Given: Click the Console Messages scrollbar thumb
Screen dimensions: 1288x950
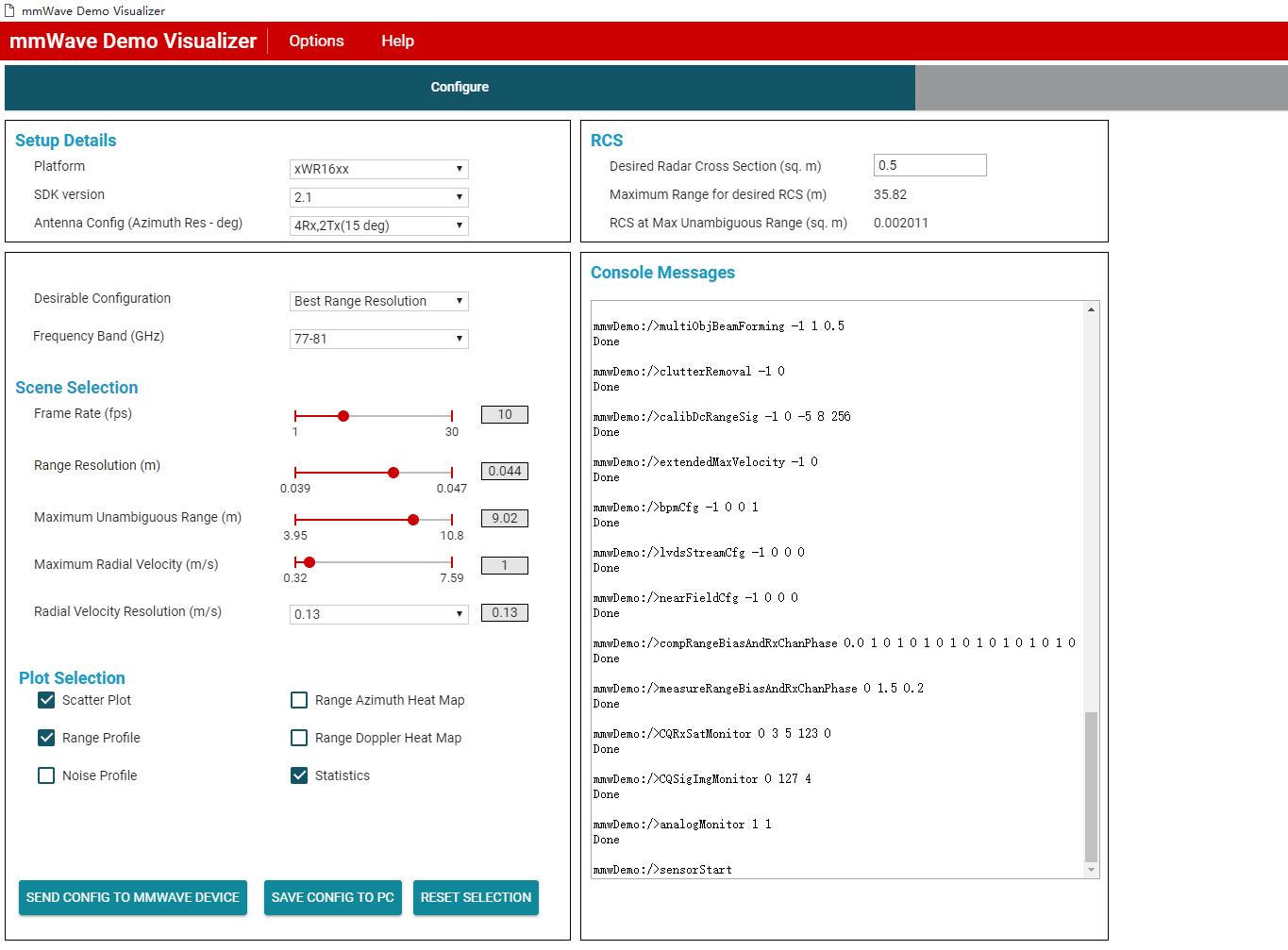Looking at the screenshot, I should pos(1091,787).
